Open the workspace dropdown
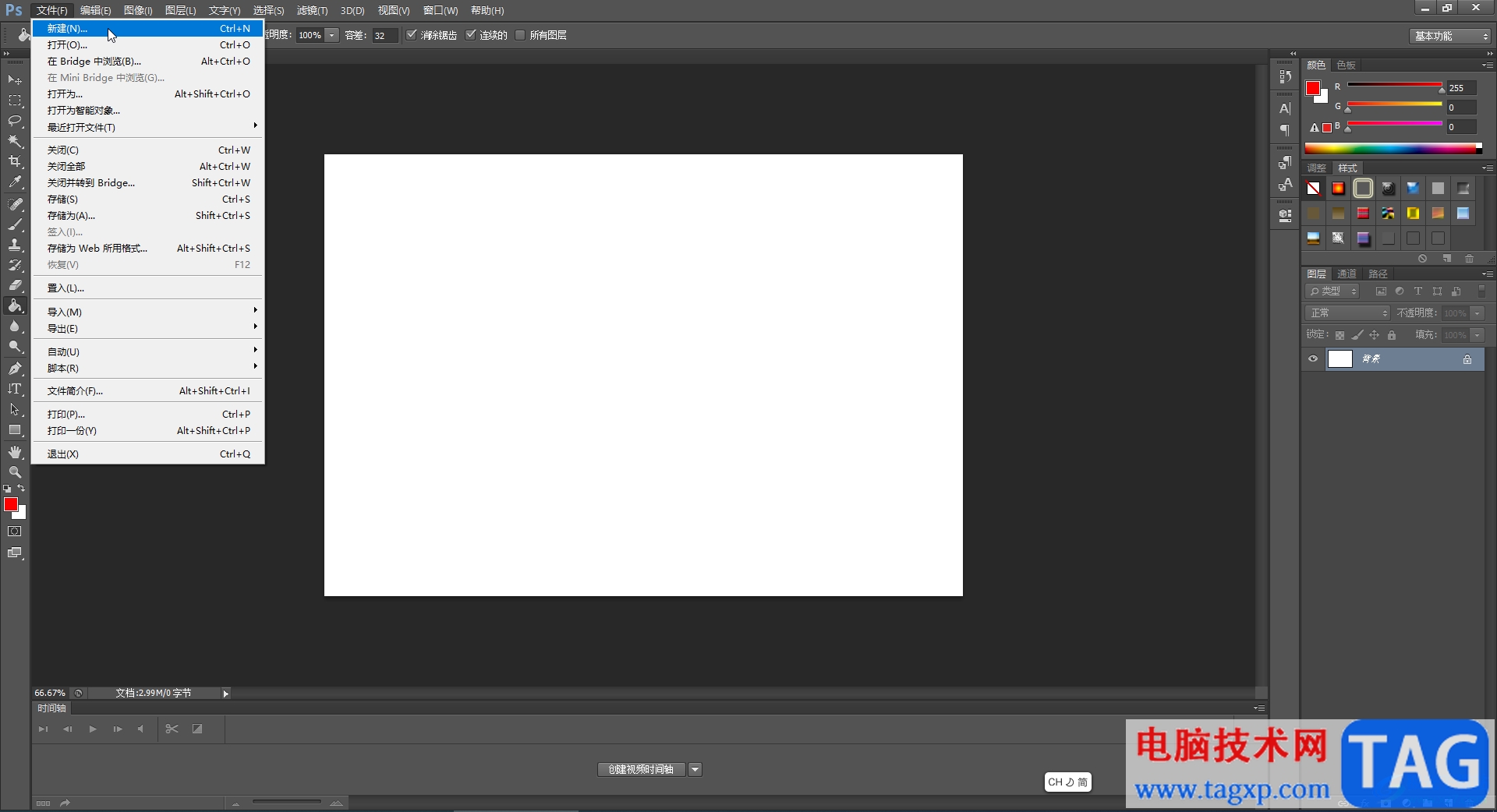Viewport: 1497px width, 812px height. point(1449,36)
